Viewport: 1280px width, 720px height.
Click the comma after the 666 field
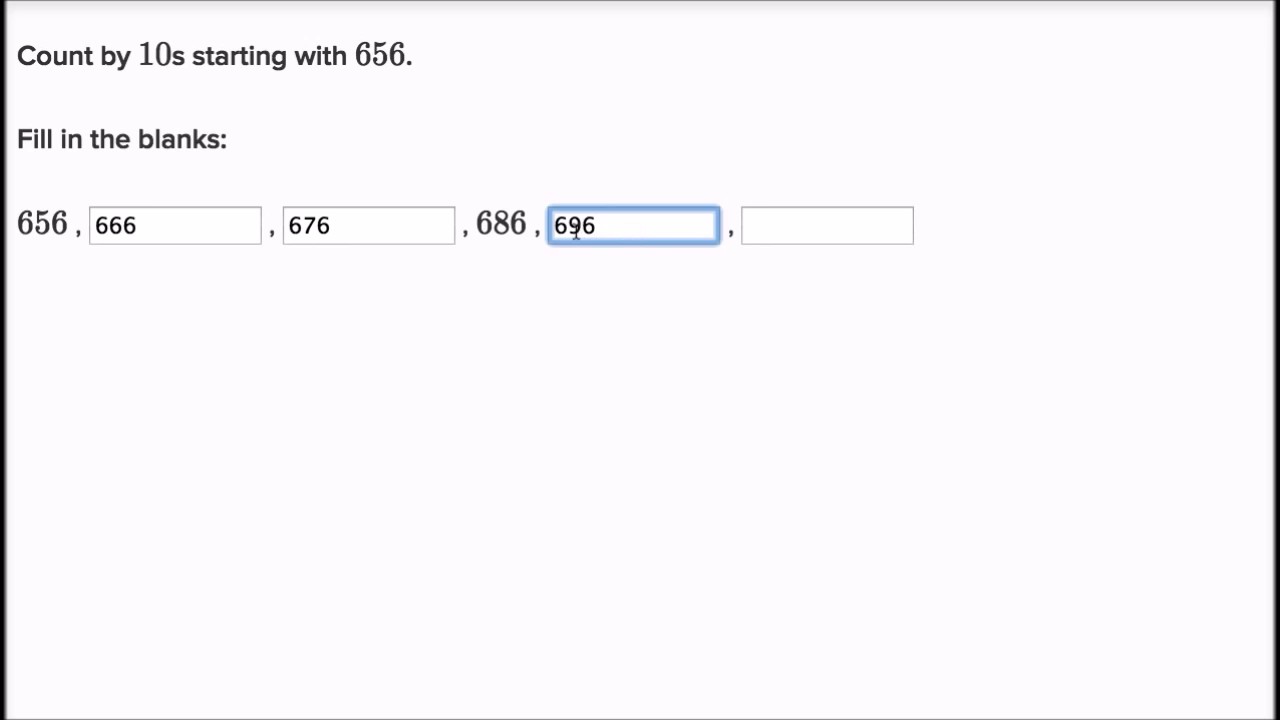[271, 231]
